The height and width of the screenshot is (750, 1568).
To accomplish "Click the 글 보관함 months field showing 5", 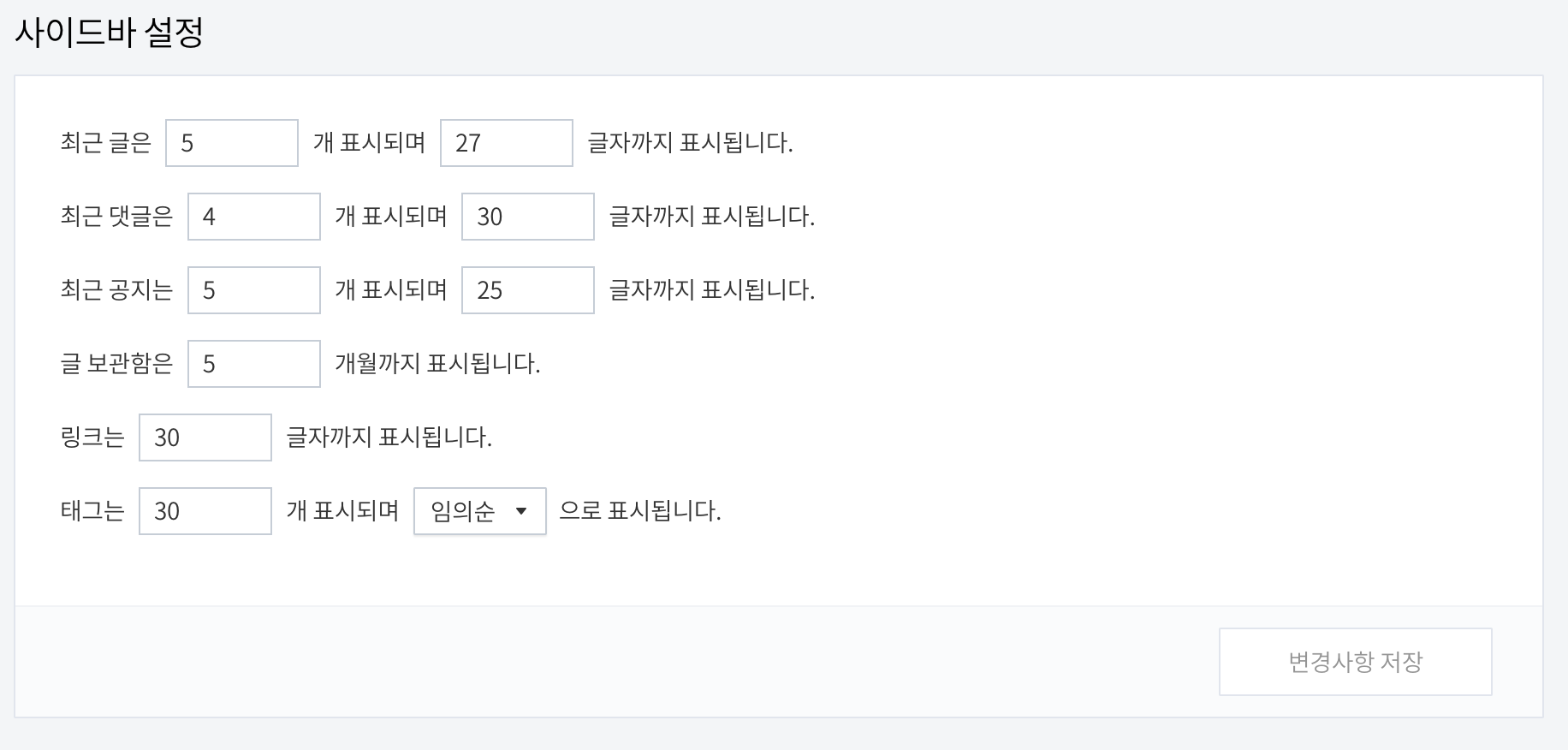I will point(252,363).
